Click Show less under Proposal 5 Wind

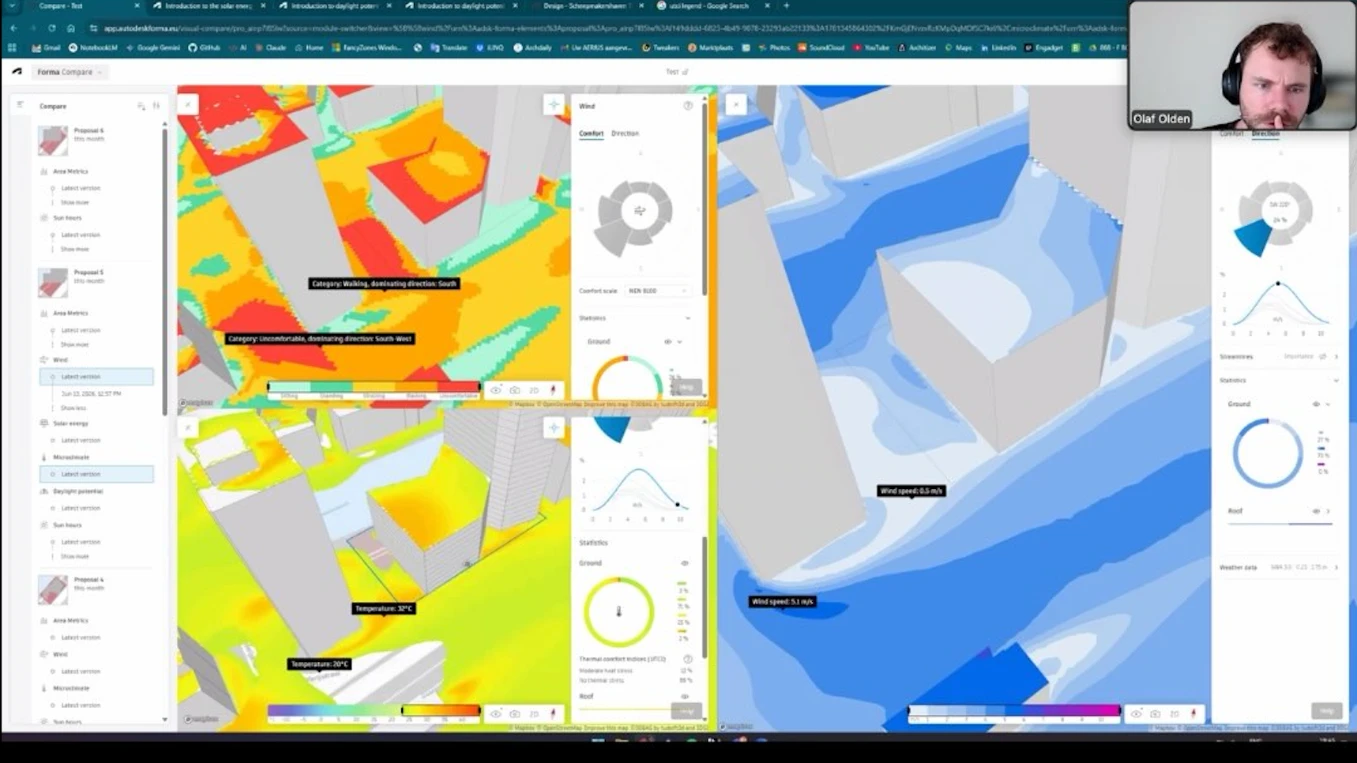(x=74, y=408)
